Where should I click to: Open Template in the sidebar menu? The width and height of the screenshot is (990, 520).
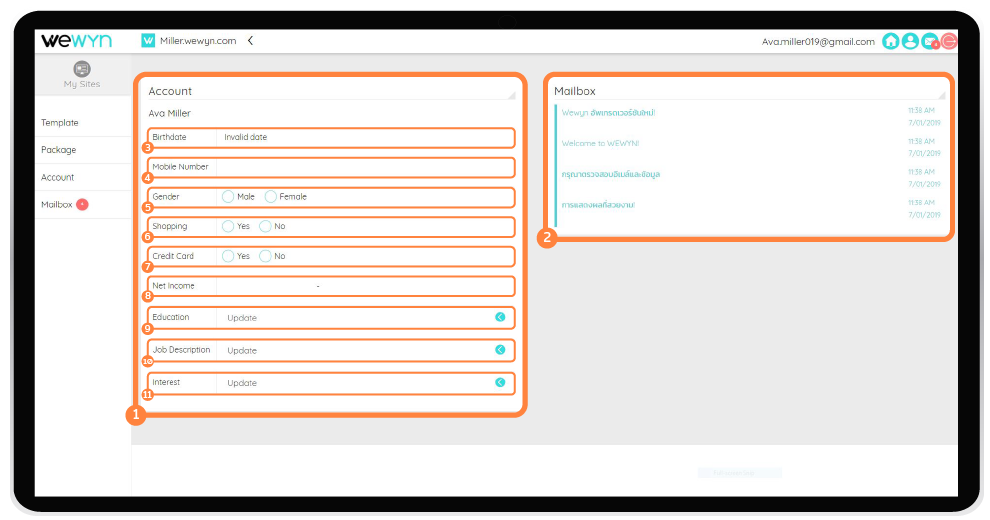coord(60,123)
